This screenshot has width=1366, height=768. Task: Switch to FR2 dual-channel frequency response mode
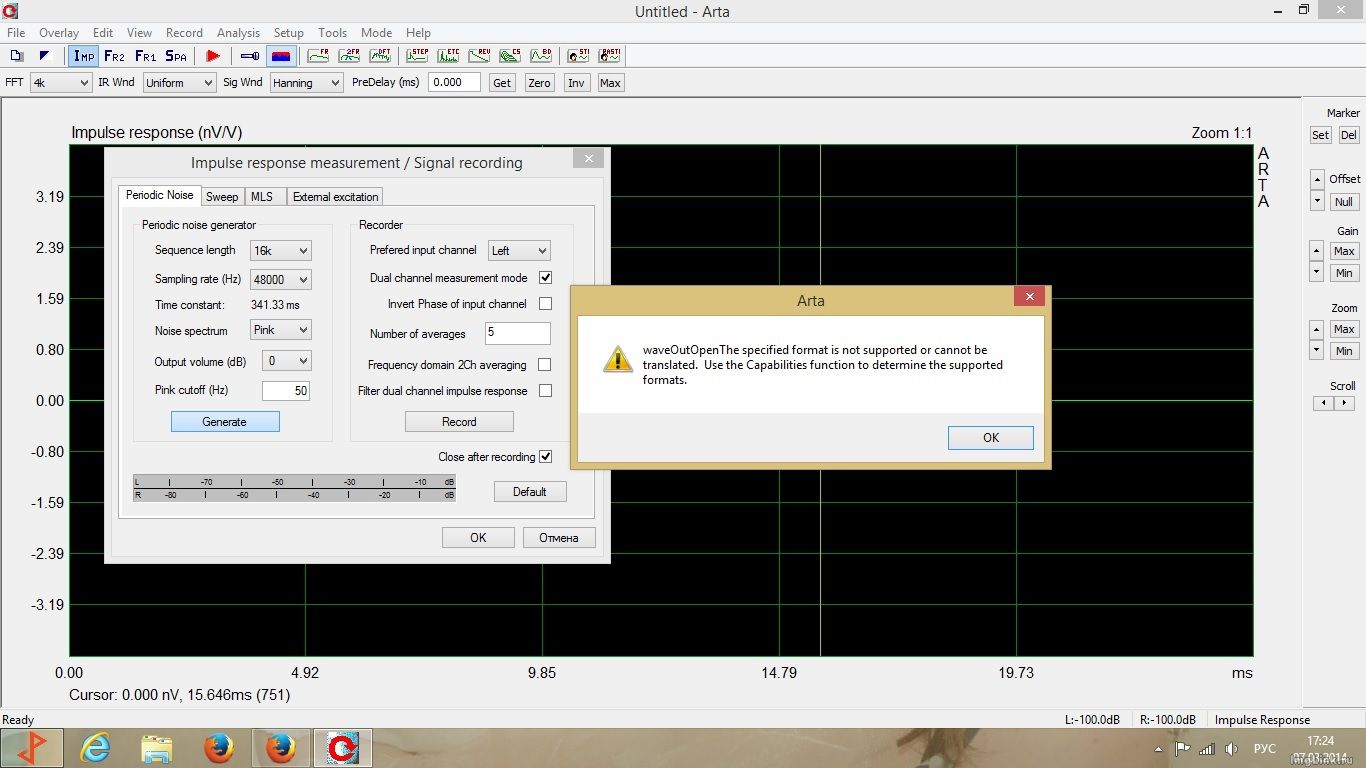coord(114,56)
